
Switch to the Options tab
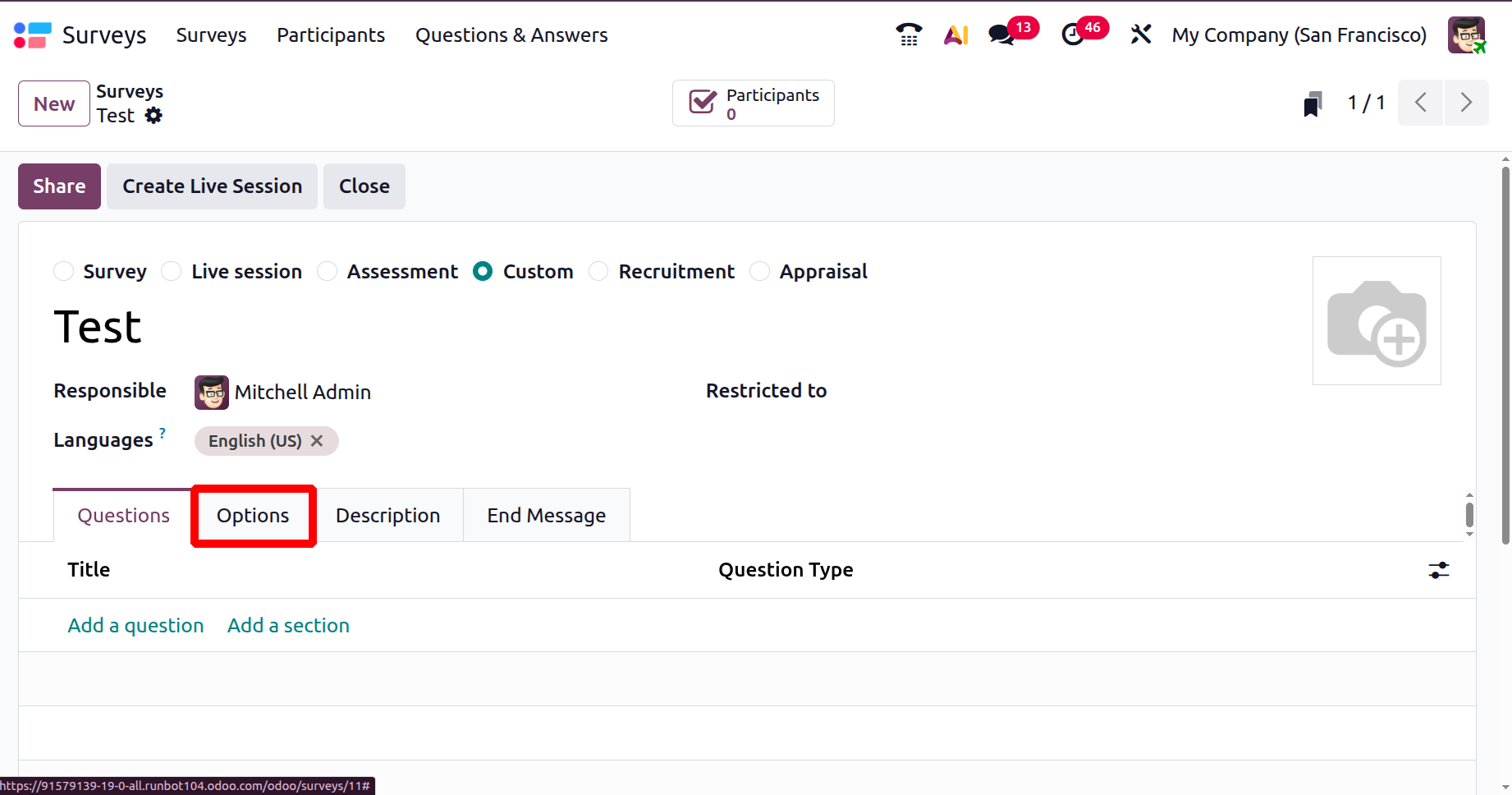coord(253,516)
